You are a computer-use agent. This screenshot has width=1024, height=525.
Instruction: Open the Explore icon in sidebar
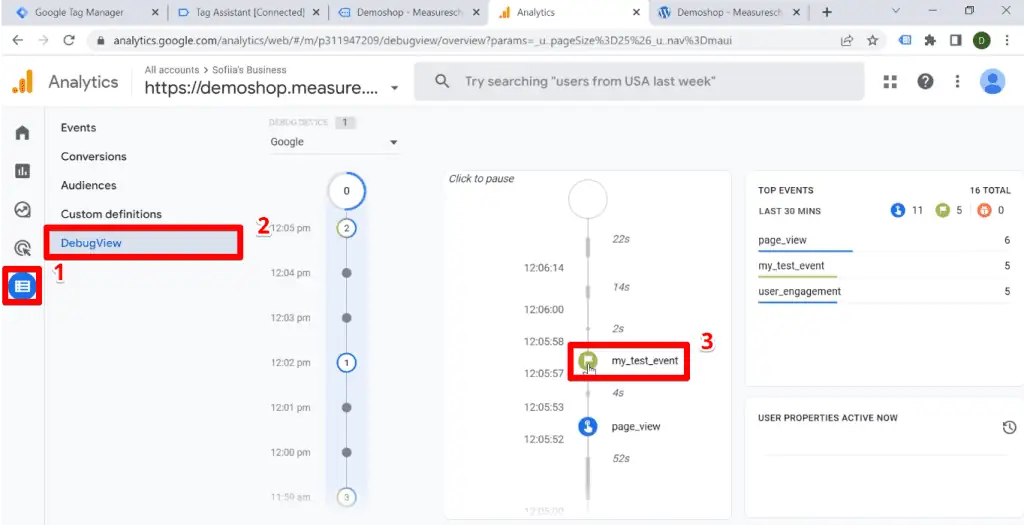[22, 209]
